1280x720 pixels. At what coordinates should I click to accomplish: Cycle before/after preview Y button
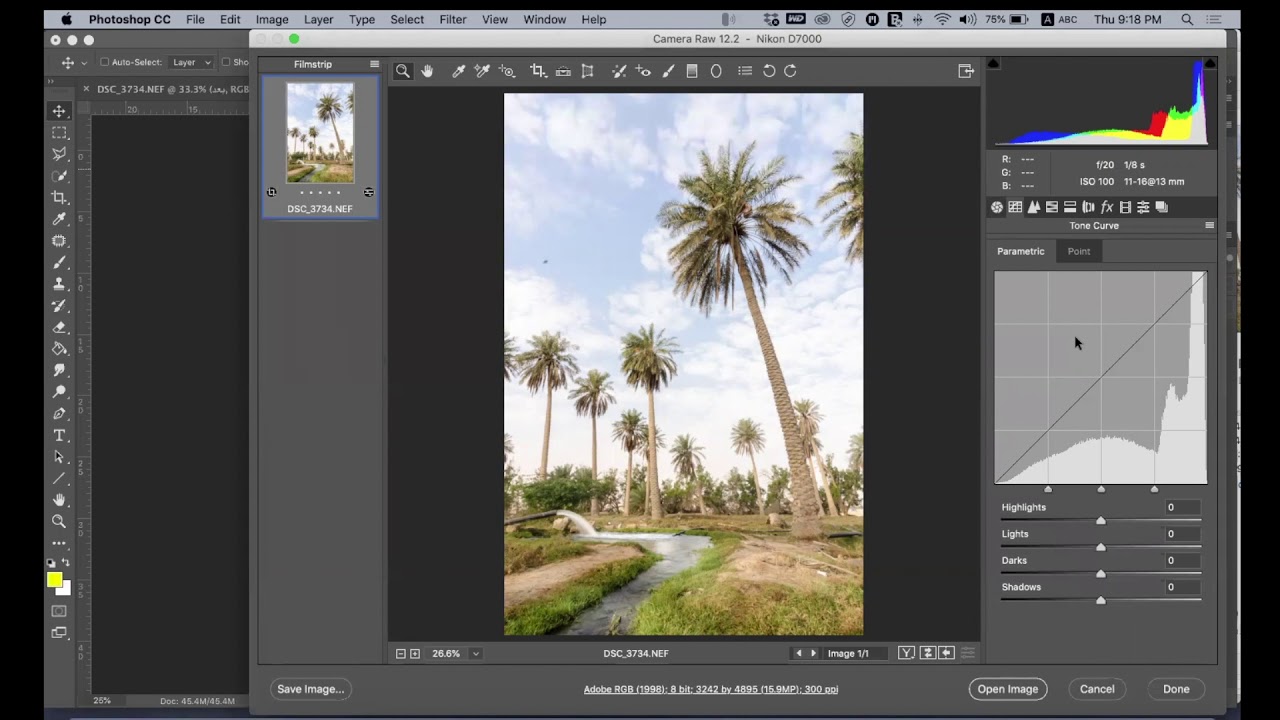pos(906,653)
